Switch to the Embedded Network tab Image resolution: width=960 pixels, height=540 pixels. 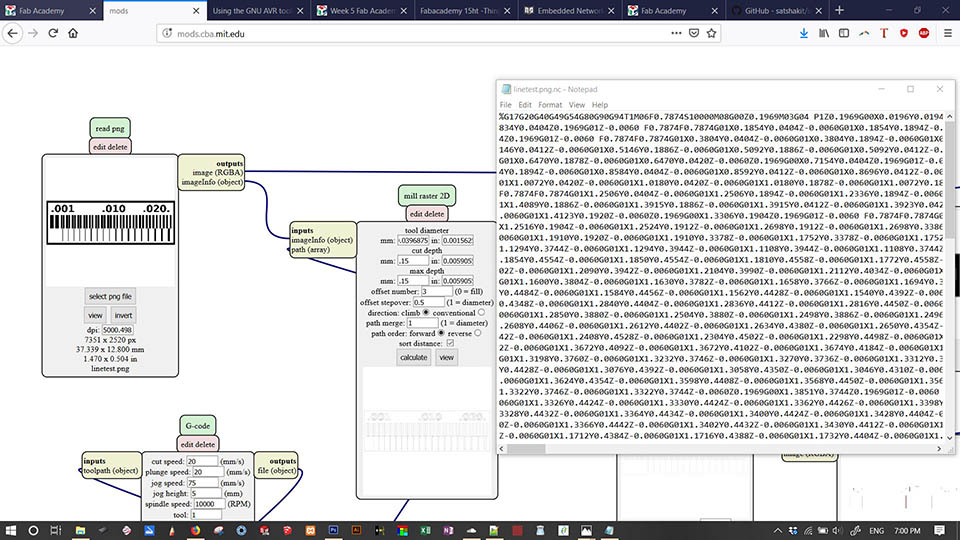click(x=569, y=10)
